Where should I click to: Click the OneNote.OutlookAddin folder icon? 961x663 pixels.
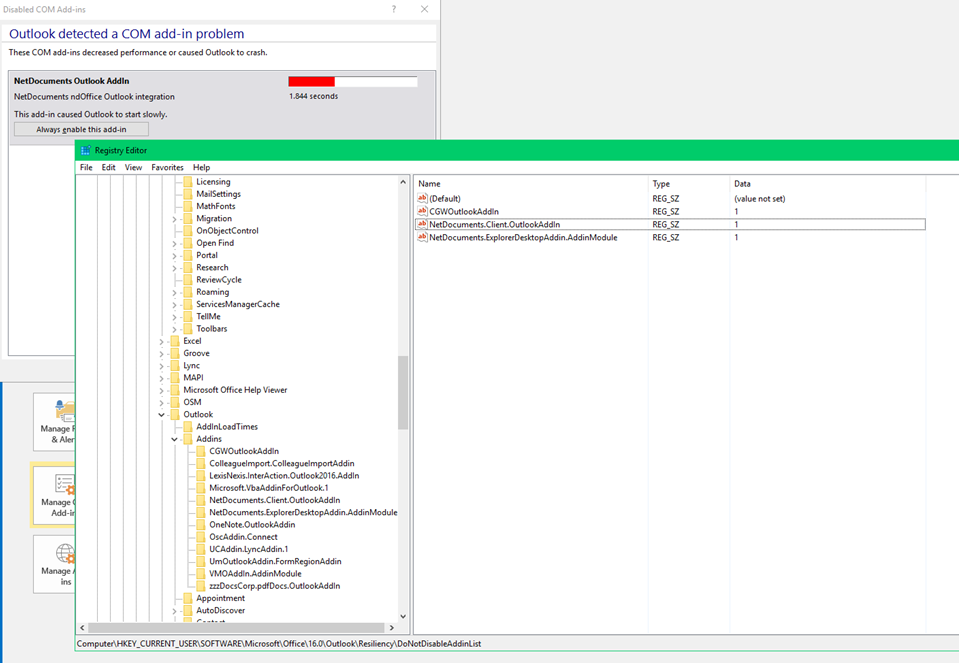point(200,525)
